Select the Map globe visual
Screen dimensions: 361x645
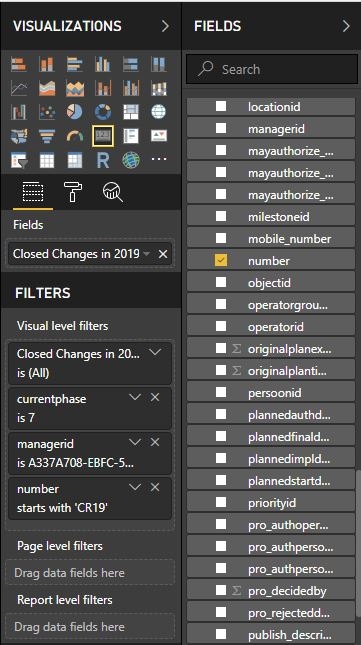[158, 112]
